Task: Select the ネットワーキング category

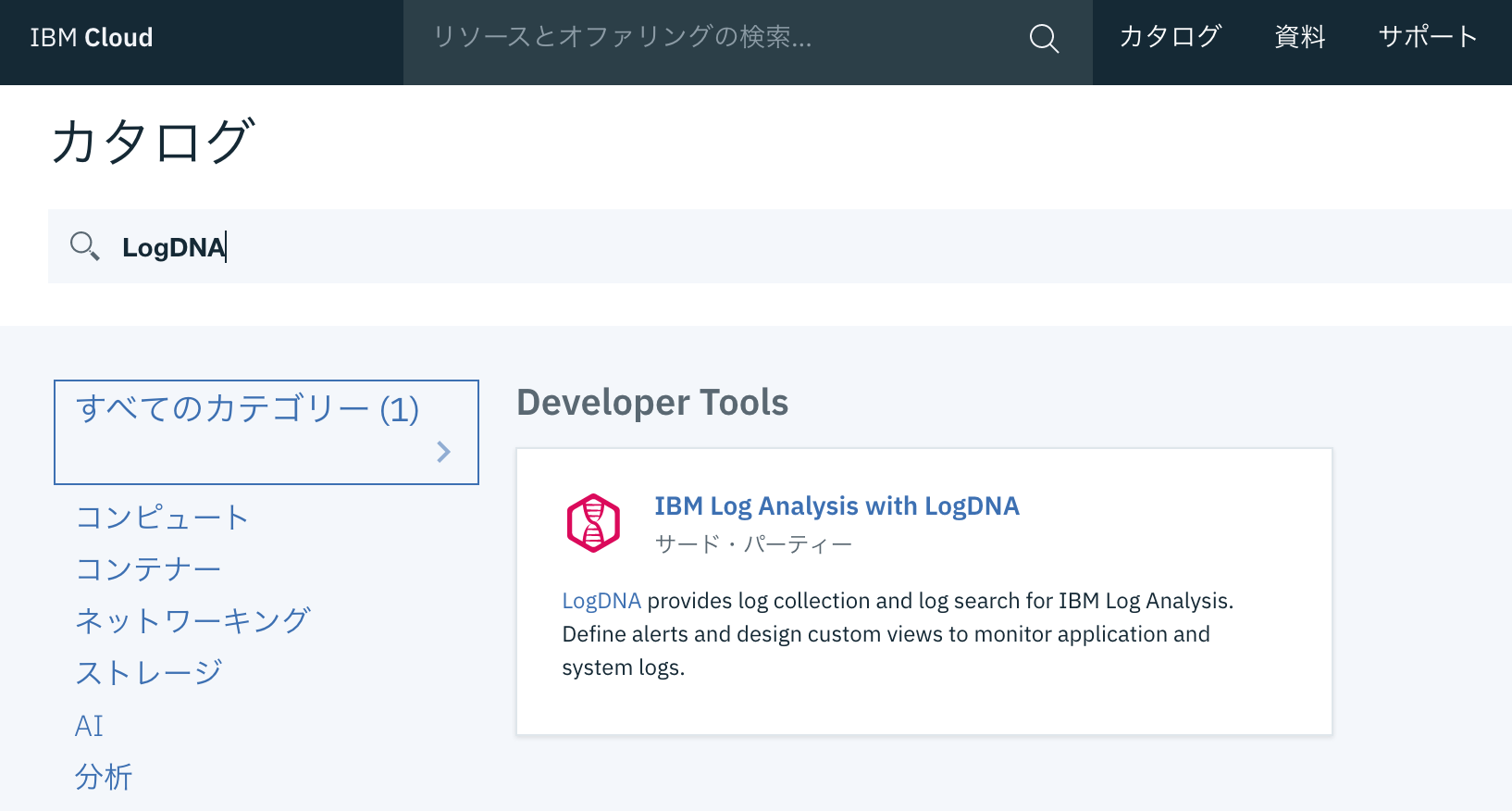Action: pyautogui.click(x=192, y=620)
